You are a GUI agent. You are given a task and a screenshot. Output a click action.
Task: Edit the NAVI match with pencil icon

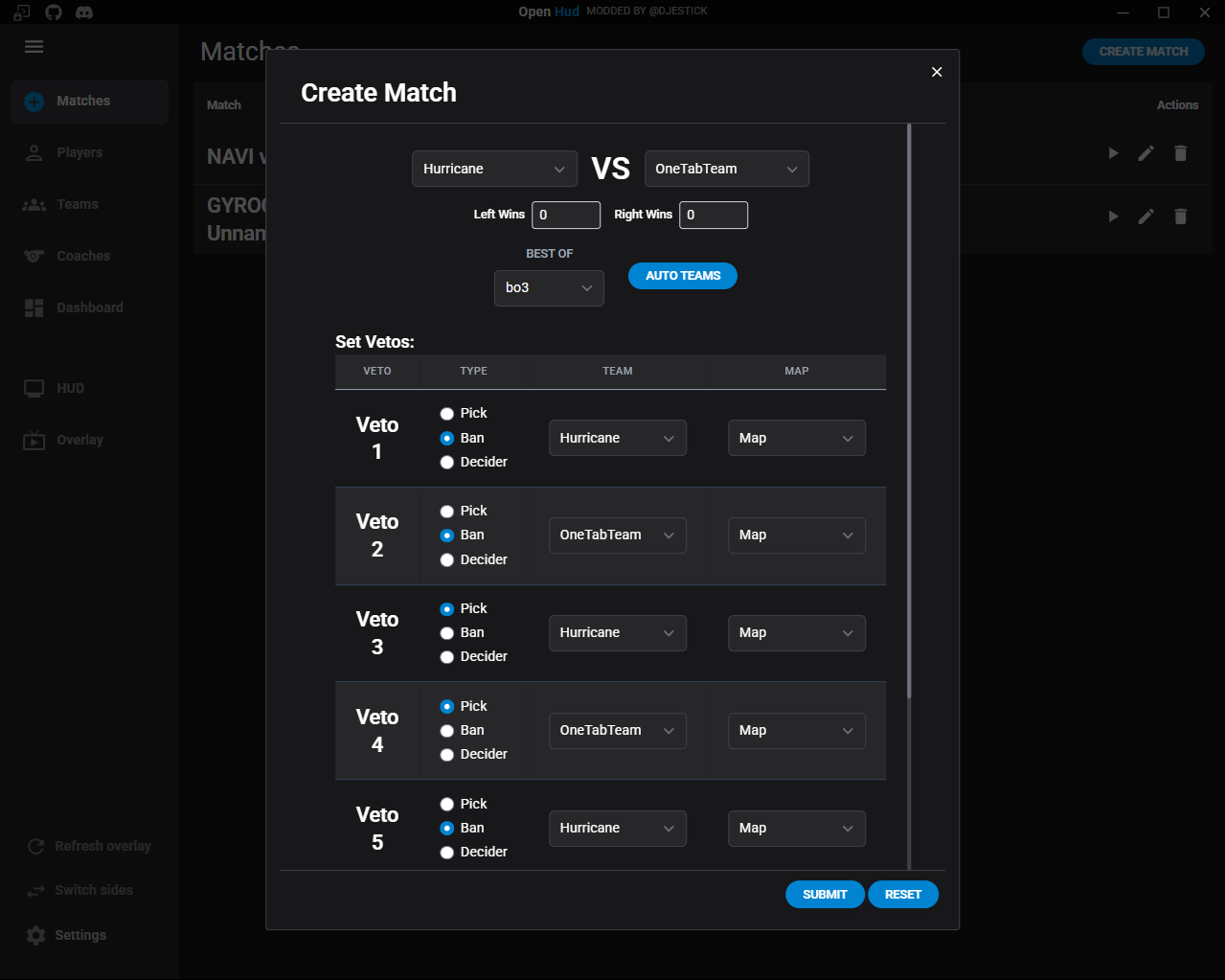(x=1146, y=153)
